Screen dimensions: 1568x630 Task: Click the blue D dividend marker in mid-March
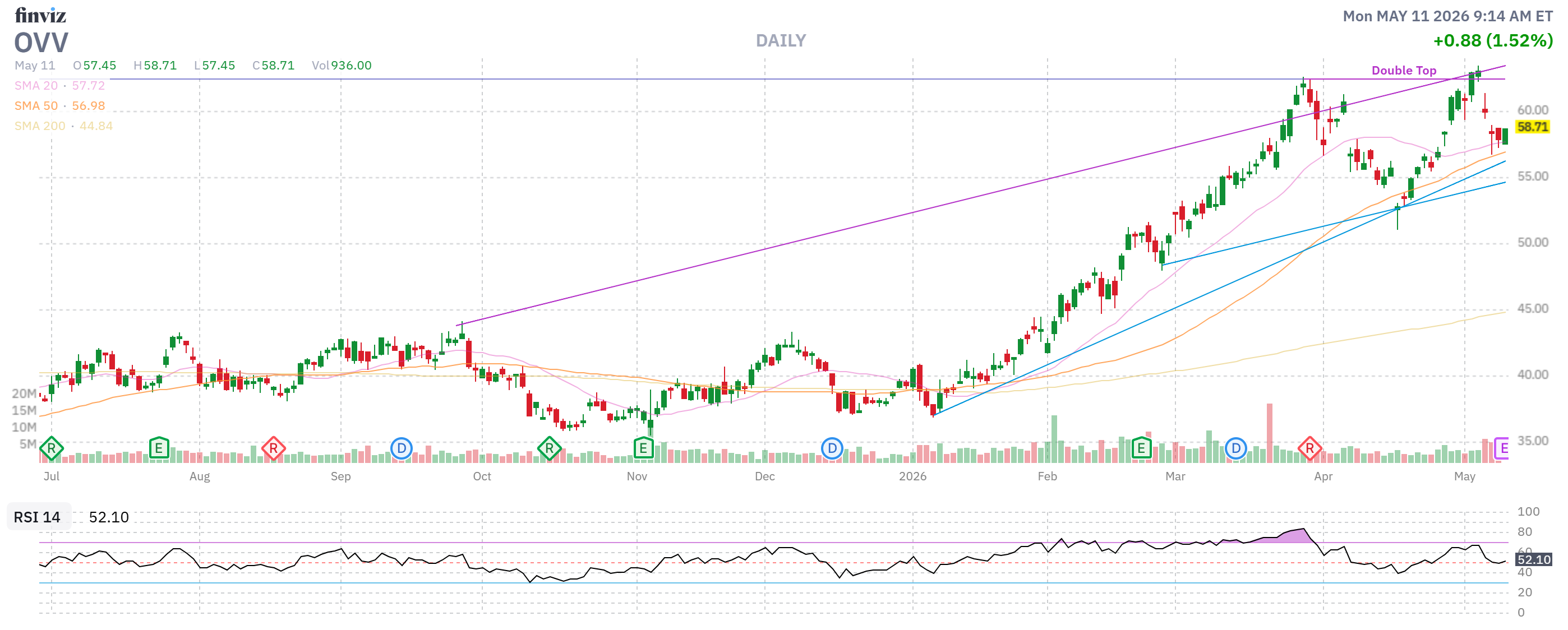coord(1235,449)
